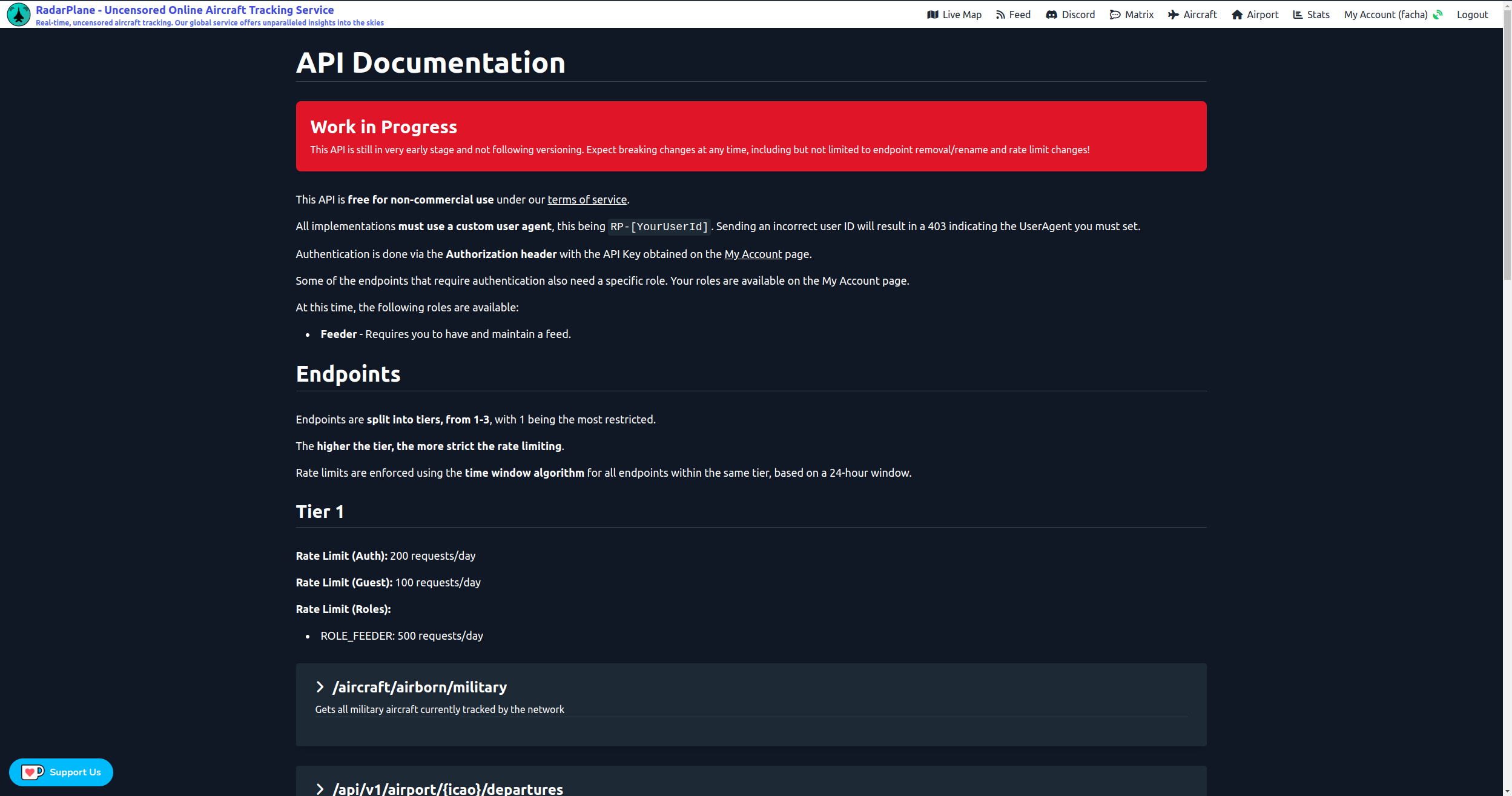This screenshot has height=796, width=1512.
Task: Click the RadarPlane site title link
Action: [x=185, y=10]
